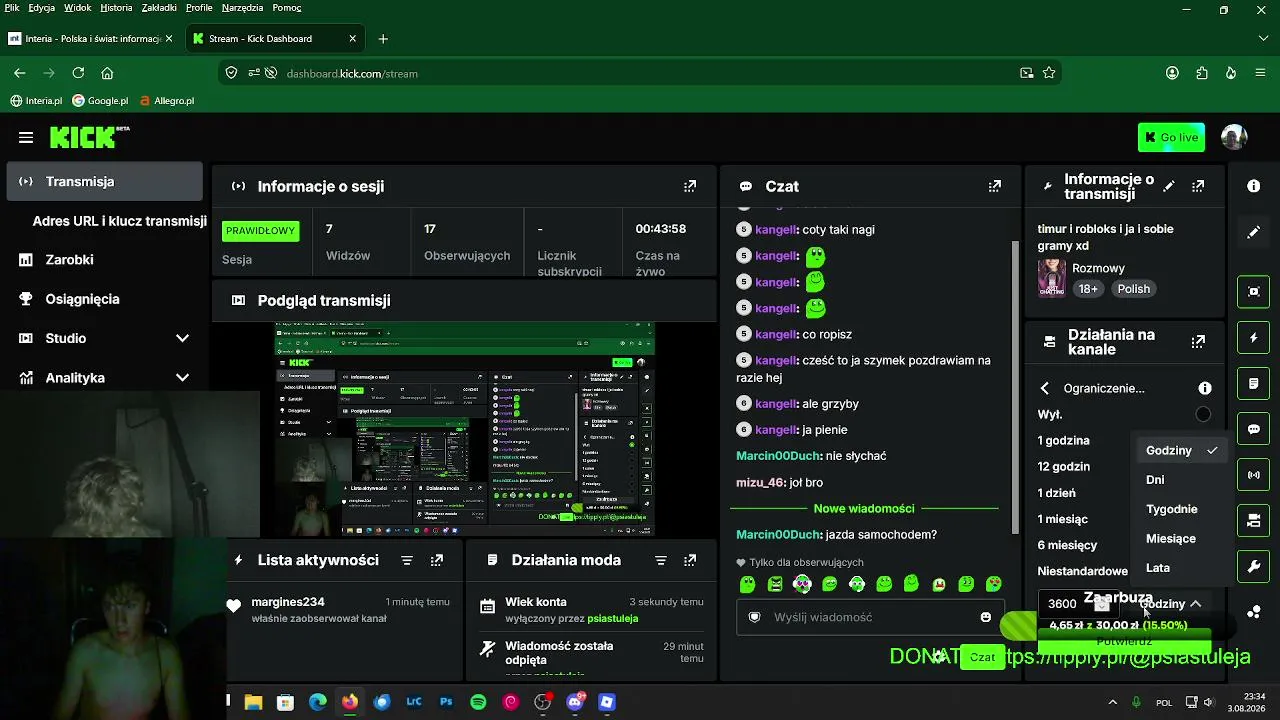
Task: Click the Go live button
Action: [1171, 137]
